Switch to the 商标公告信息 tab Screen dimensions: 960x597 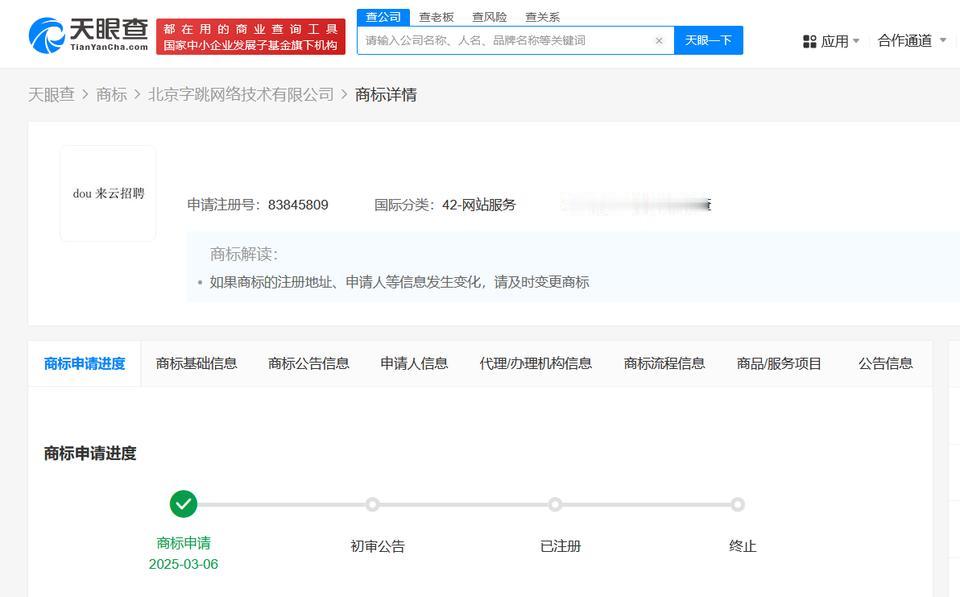309,364
